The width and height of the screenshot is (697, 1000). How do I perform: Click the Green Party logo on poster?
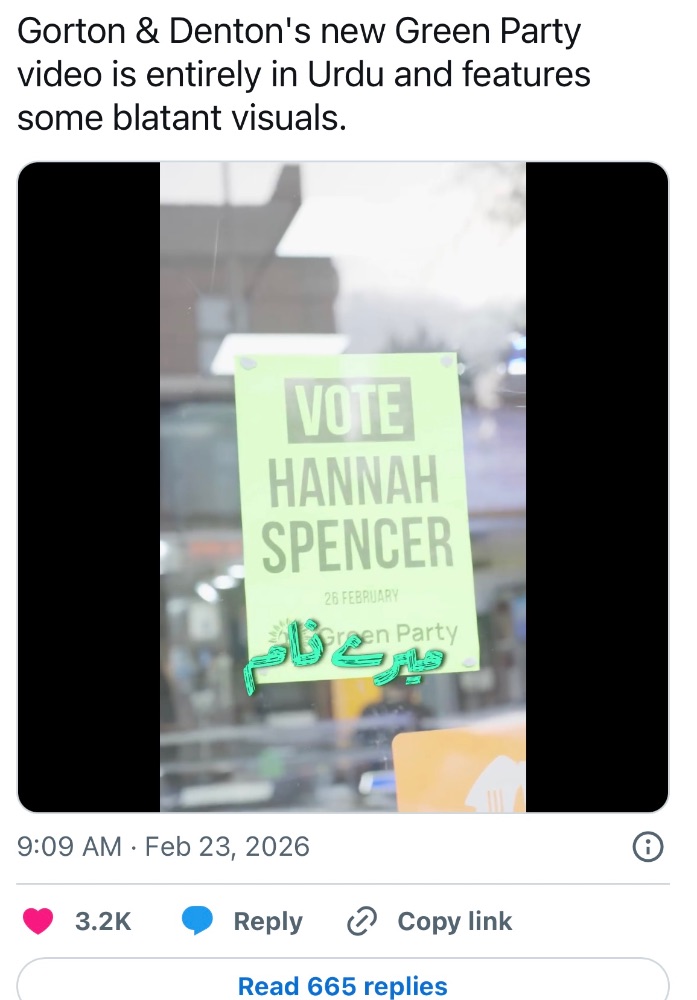[x=362, y=634]
